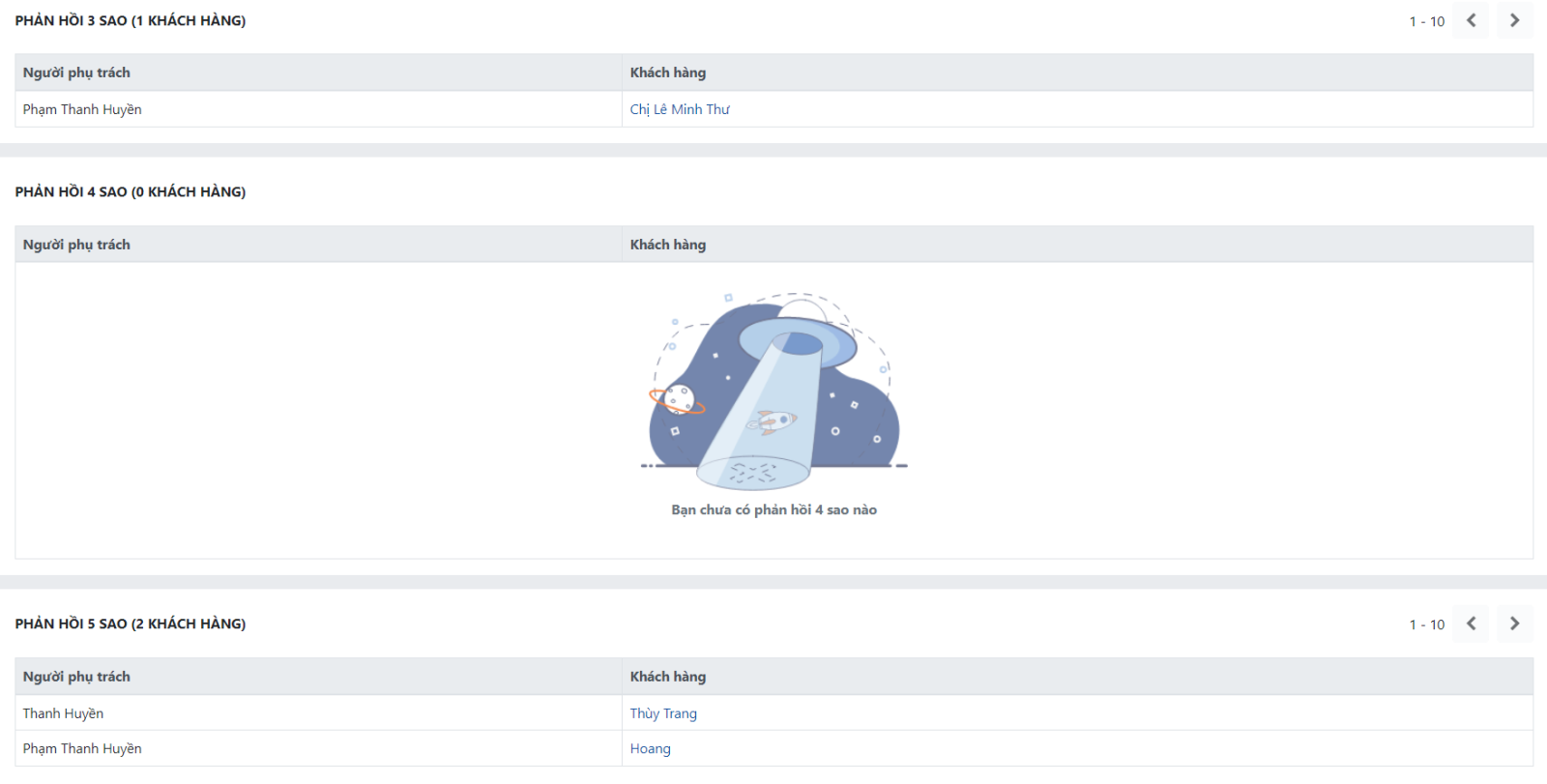1547x784 pixels.
Task: Go to previous page of 3-star feedback
Action: pos(1471,20)
